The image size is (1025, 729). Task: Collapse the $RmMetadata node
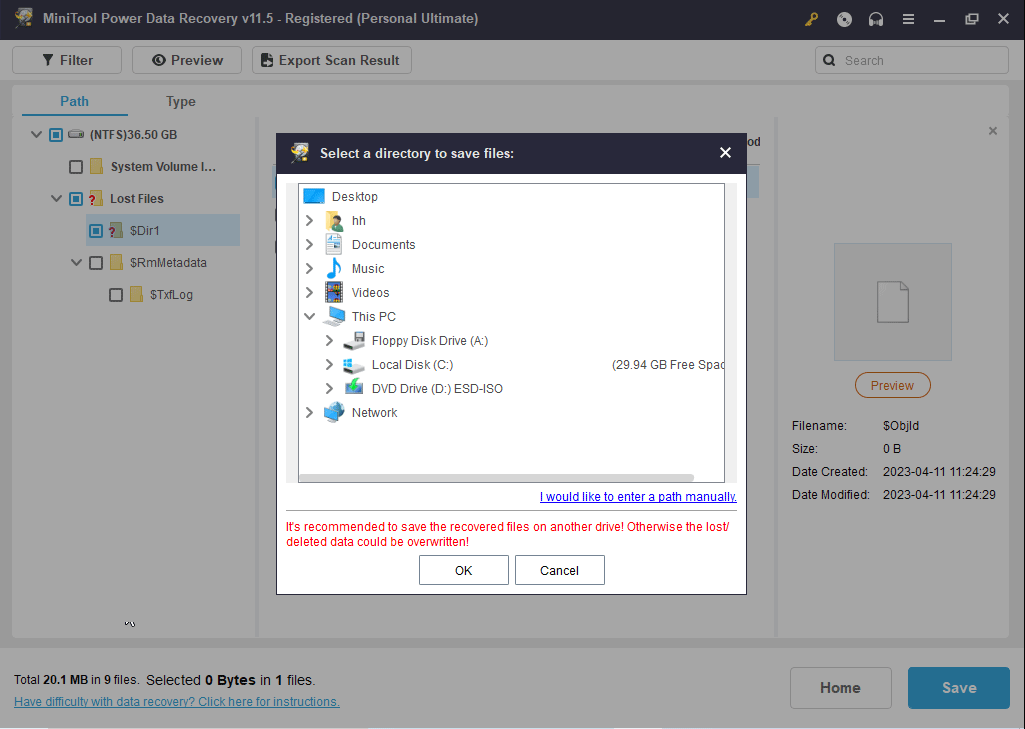[76, 262]
